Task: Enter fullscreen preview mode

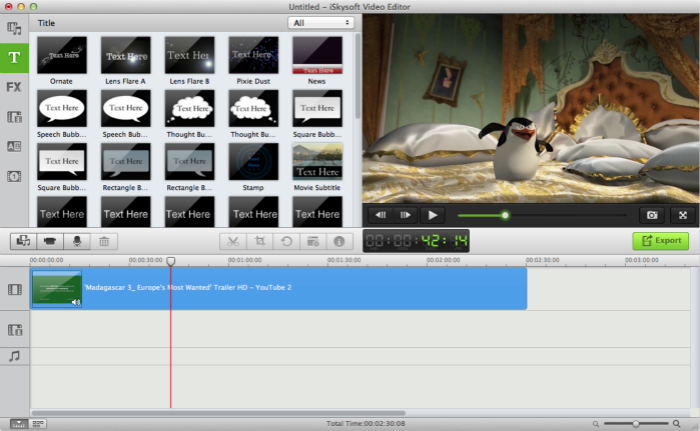Action: pyautogui.click(x=683, y=215)
